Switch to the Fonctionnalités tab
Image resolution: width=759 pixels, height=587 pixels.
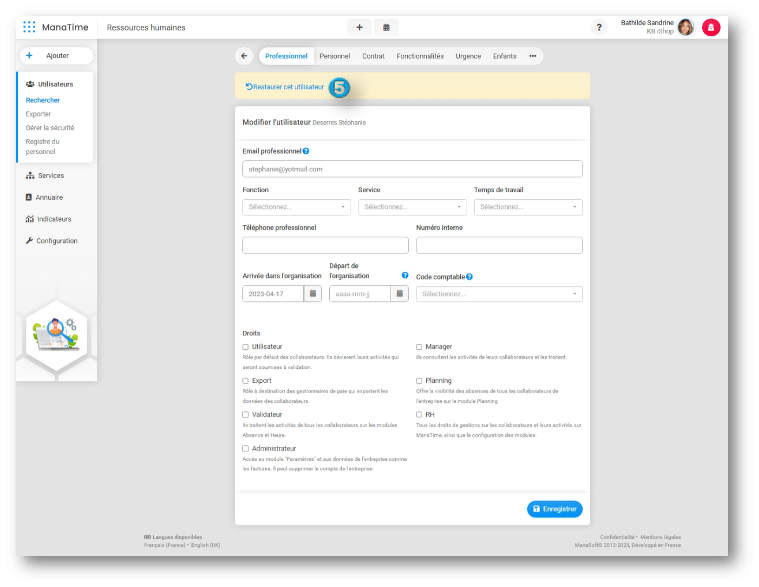420,56
